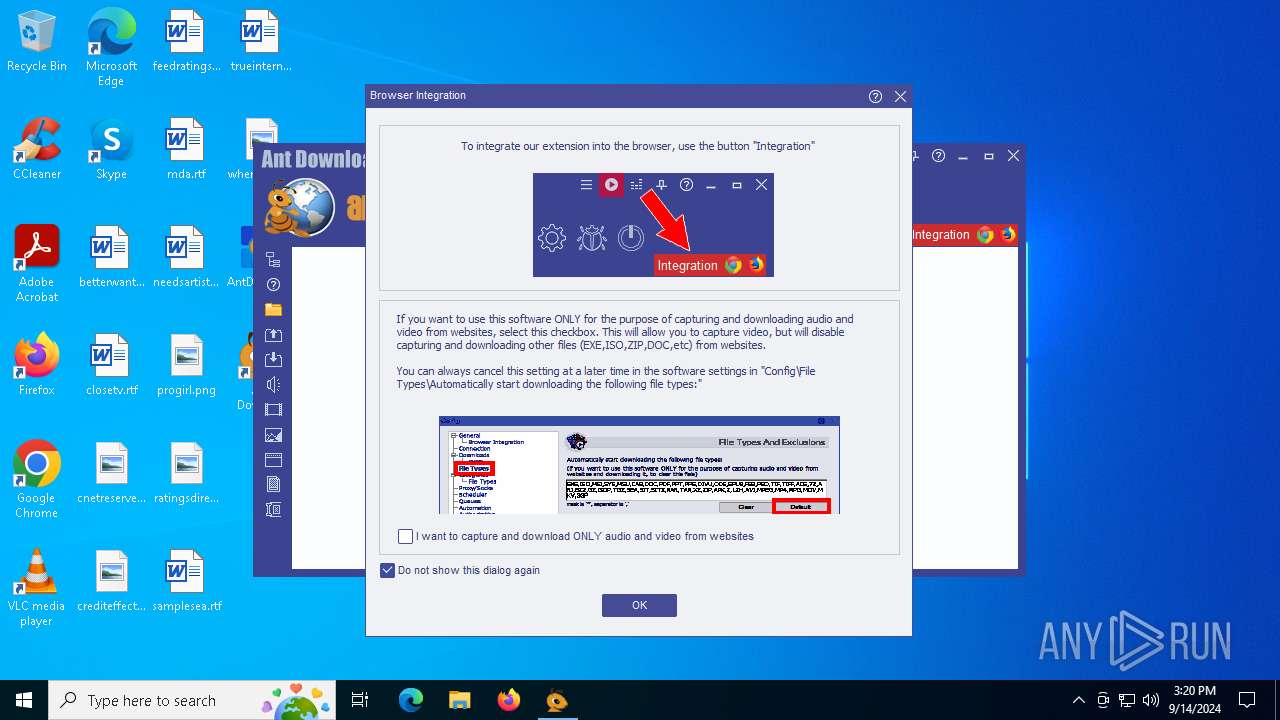Click the help icon in the Ant main window title bar
This screenshot has height=720, width=1280.
click(938, 156)
